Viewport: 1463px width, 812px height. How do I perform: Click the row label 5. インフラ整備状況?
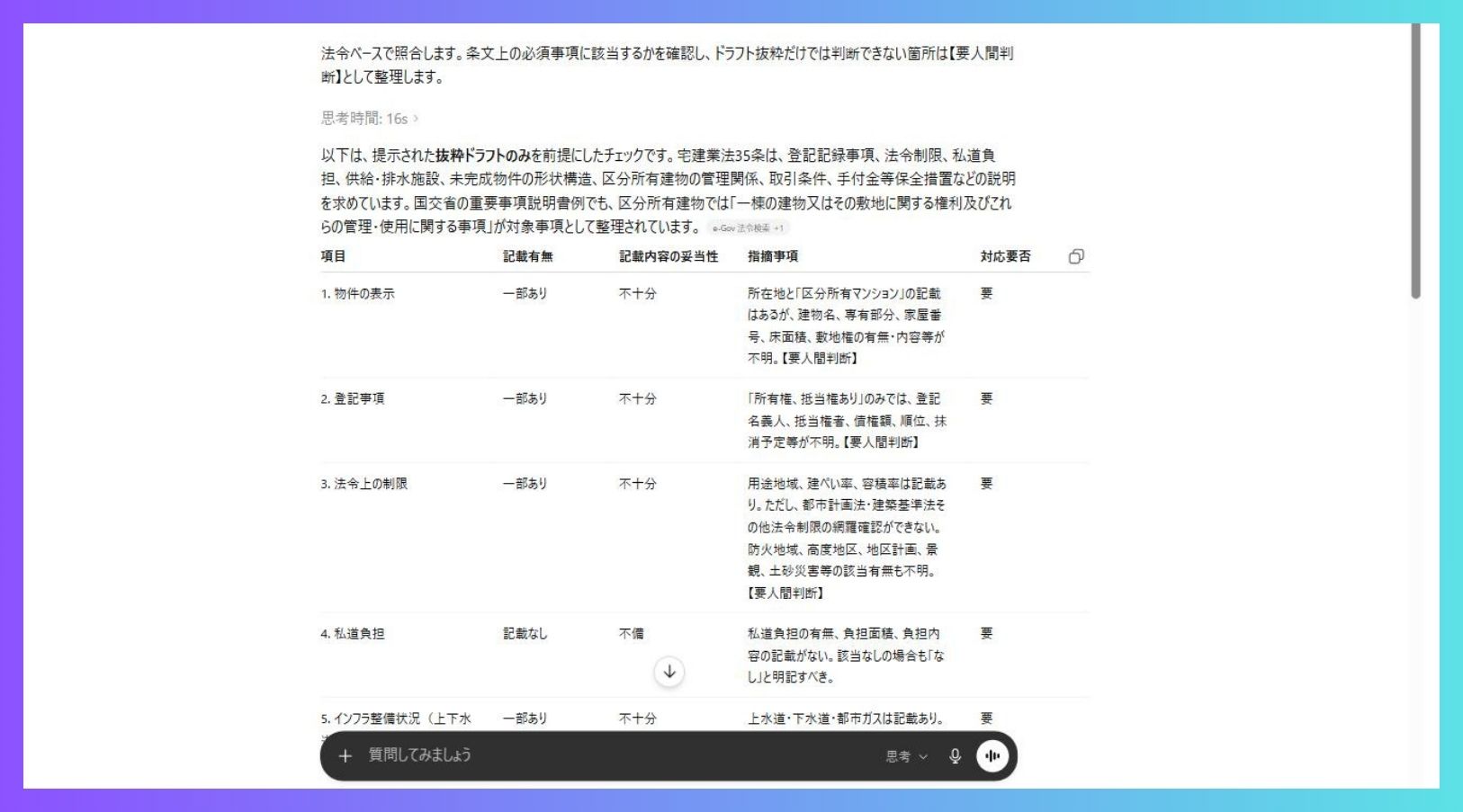[396, 718]
